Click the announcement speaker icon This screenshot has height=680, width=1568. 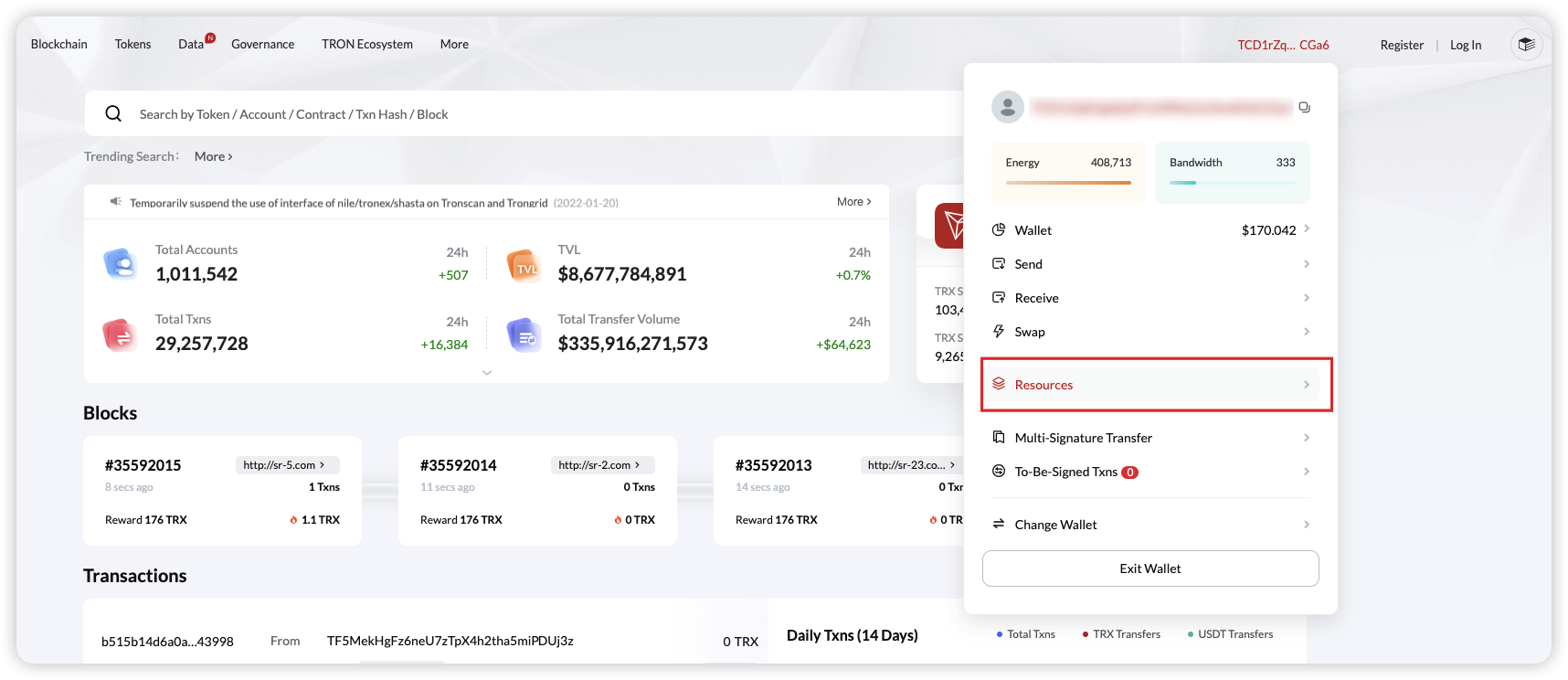116,201
